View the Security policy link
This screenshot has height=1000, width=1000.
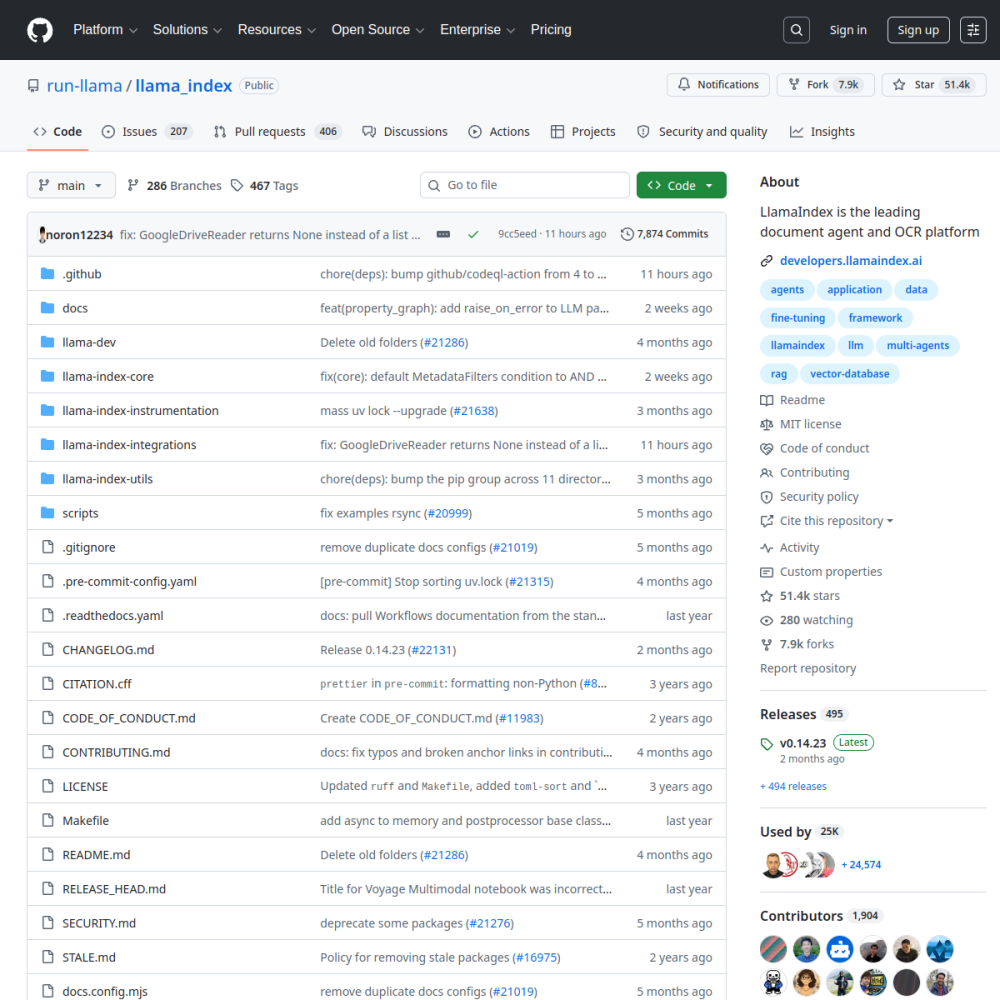pyautogui.click(x=809, y=497)
